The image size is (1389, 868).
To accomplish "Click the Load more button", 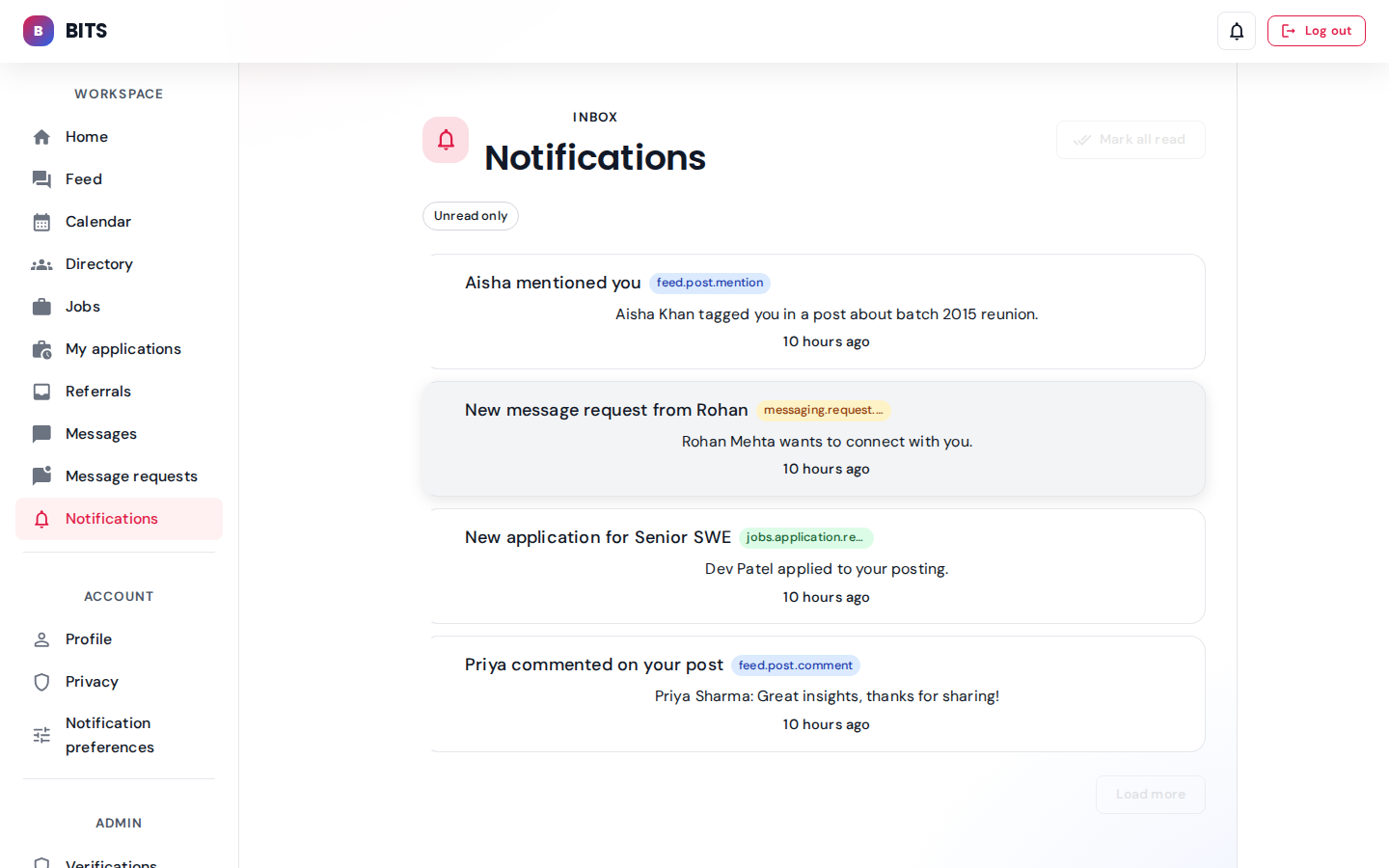I will point(1150,795).
